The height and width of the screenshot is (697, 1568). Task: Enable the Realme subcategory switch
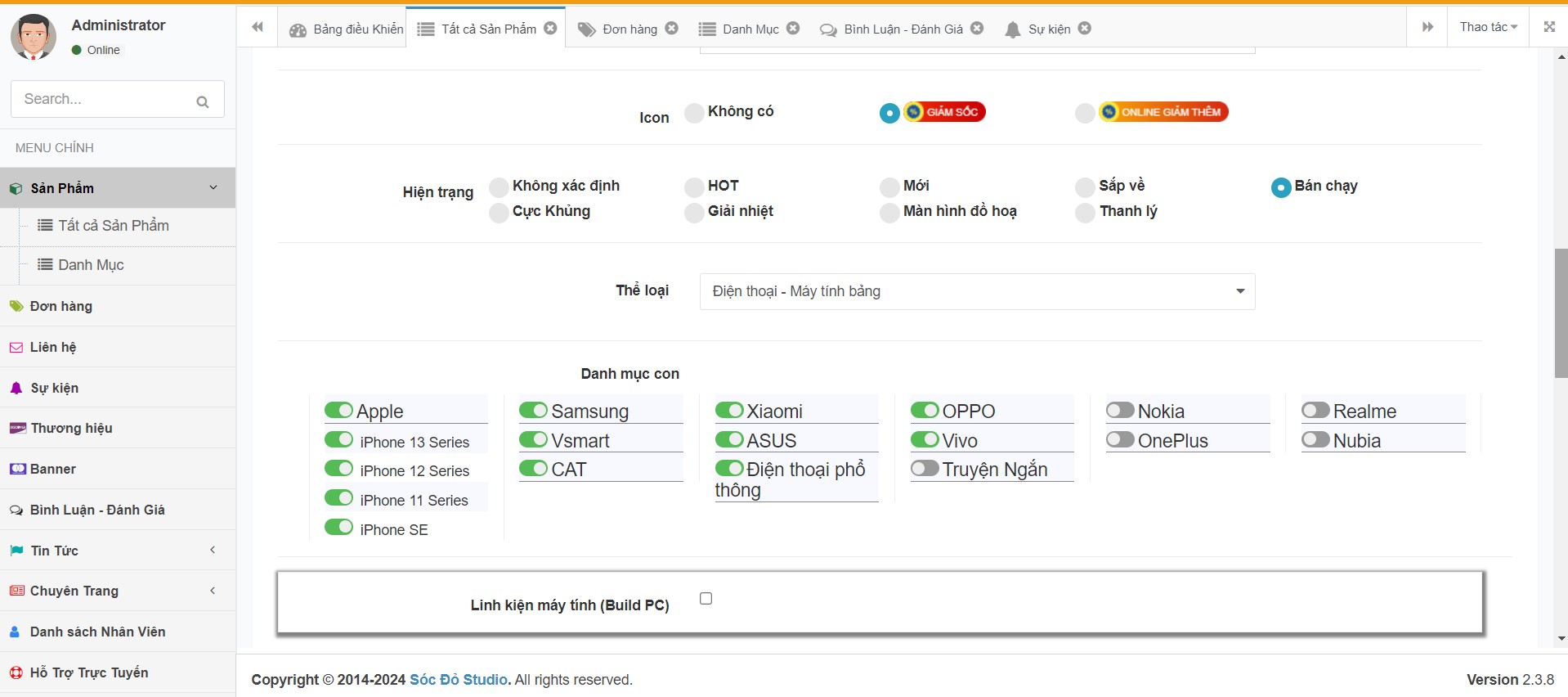tap(1315, 410)
